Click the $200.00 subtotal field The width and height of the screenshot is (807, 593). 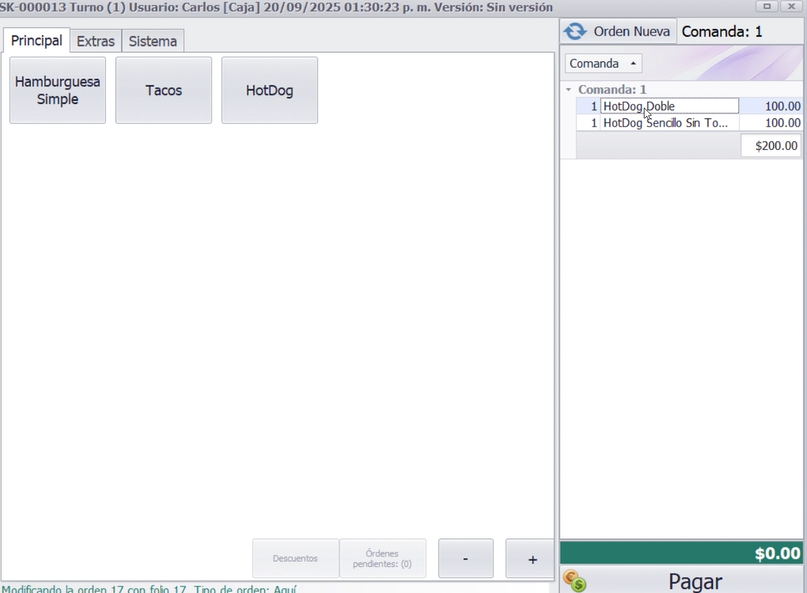(x=771, y=146)
